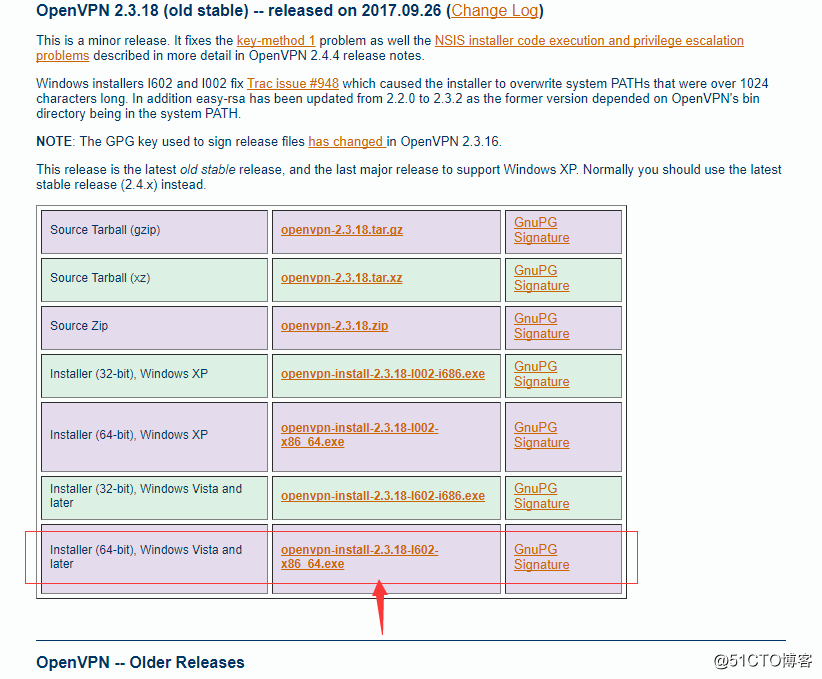This screenshot has width=822, height=679.
Task: Follow the key-method 1 link
Action: (x=276, y=40)
